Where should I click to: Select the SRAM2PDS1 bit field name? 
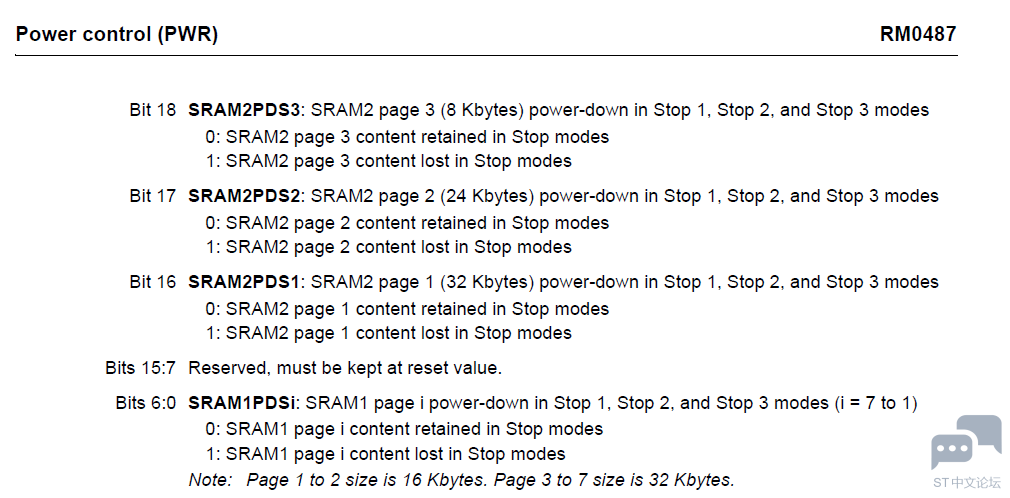[x=246, y=282]
